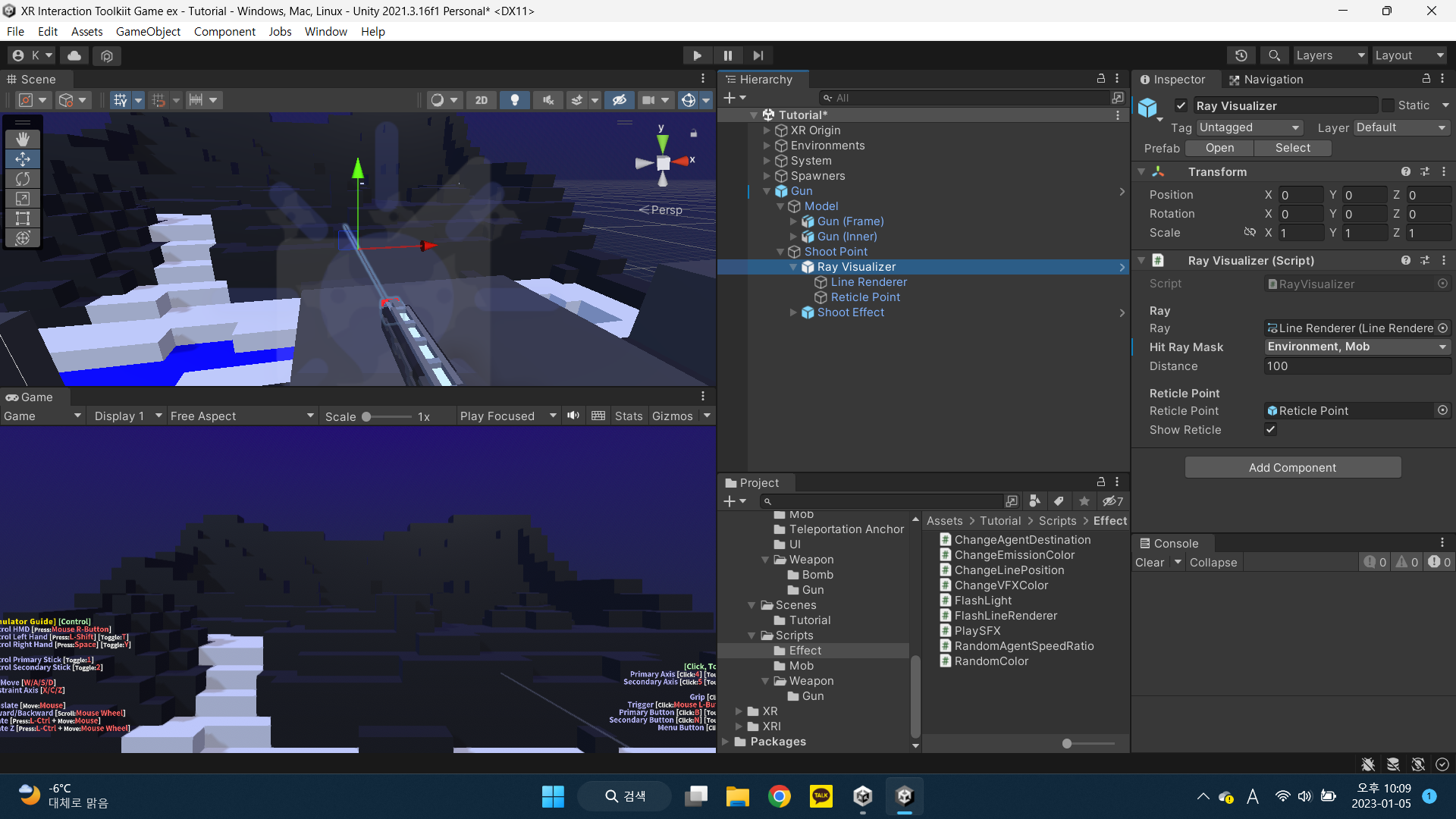The height and width of the screenshot is (819, 1456).
Task: Collapse the Gun object in Hierarchy
Action: point(767,191)
